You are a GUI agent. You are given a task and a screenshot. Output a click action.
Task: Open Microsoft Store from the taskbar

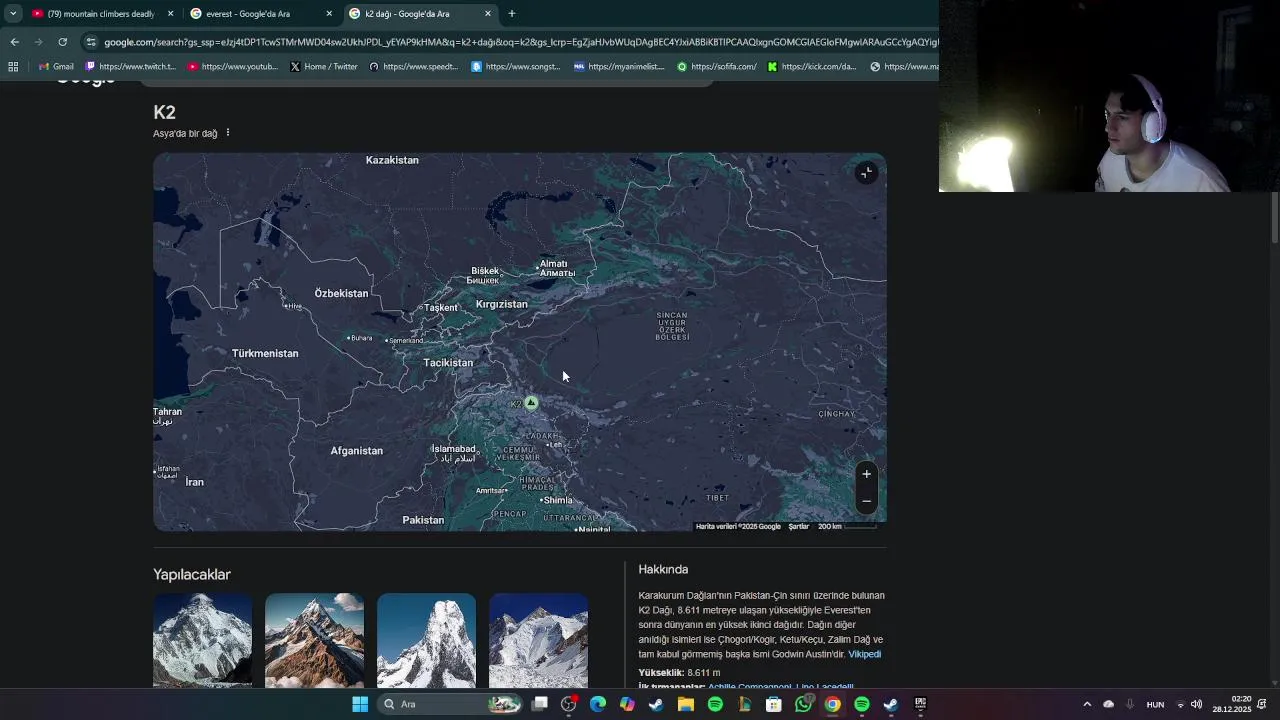click(x=774, y=704)
